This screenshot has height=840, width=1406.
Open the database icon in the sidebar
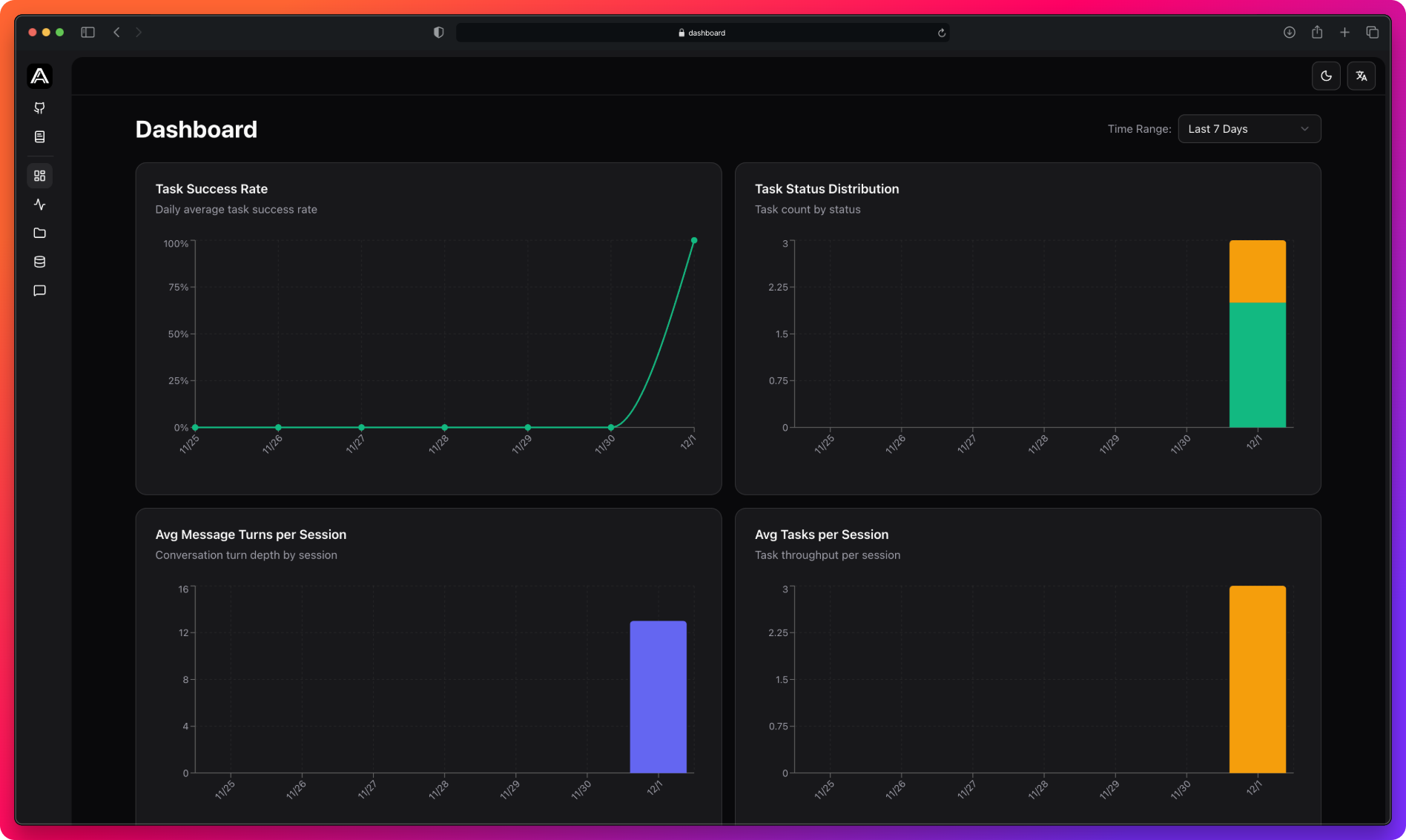[40, 261]
